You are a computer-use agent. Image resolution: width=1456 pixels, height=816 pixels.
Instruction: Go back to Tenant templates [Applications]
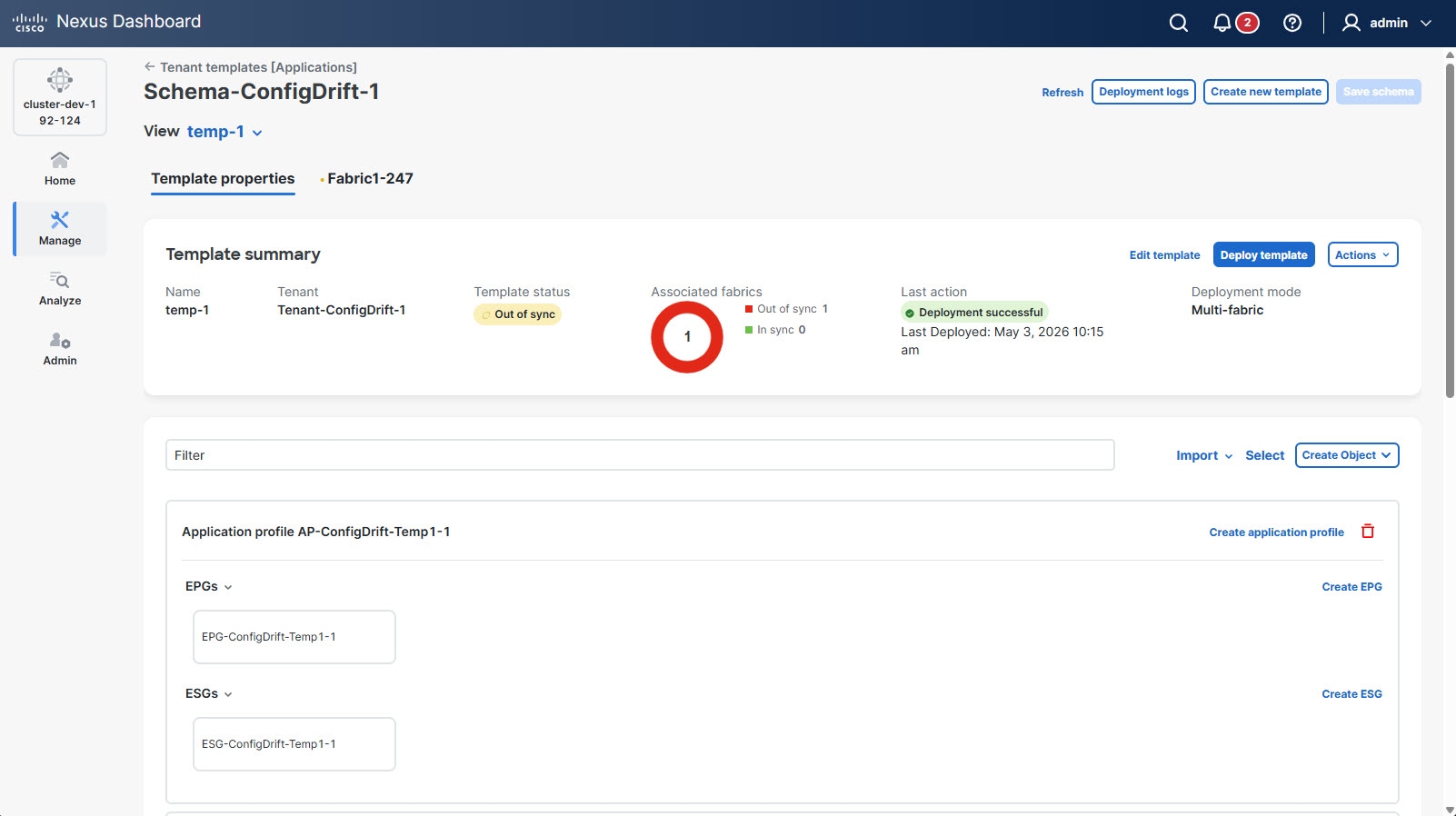pyautogui.click(x=250, y=67)
